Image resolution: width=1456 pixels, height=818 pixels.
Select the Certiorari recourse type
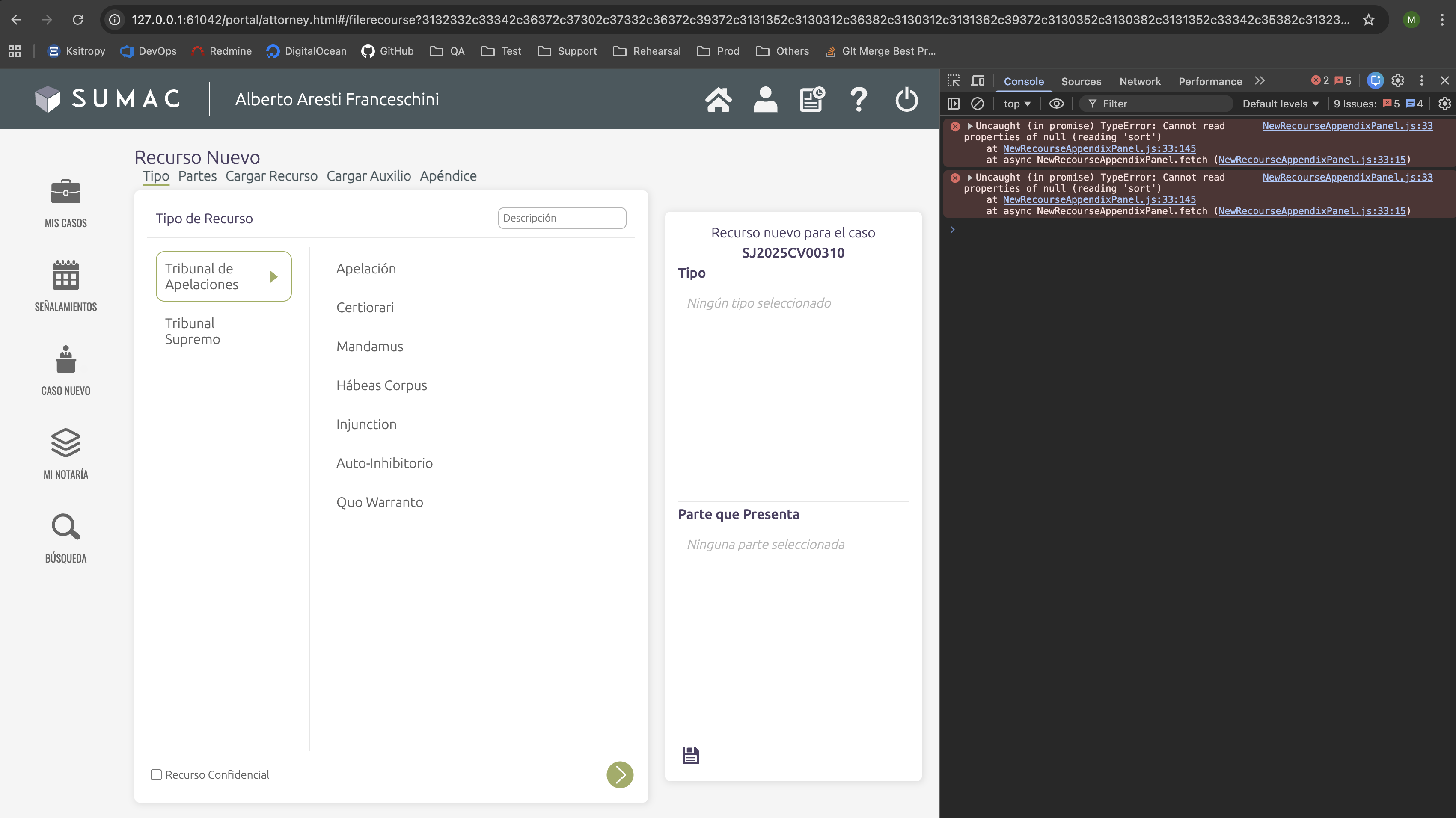tap(365, 307)
